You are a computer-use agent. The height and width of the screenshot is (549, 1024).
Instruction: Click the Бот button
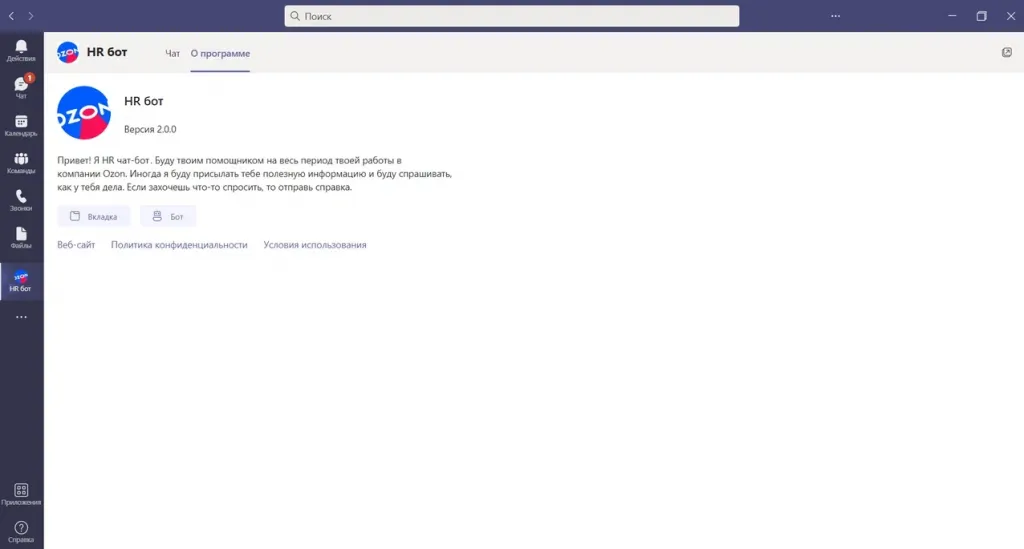(168, 216)
